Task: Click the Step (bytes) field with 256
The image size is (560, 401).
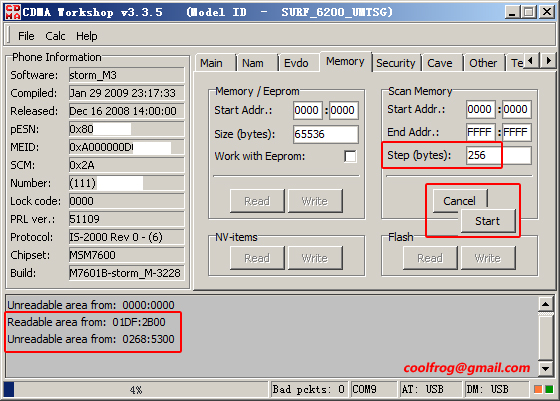Action: (499, 155)
